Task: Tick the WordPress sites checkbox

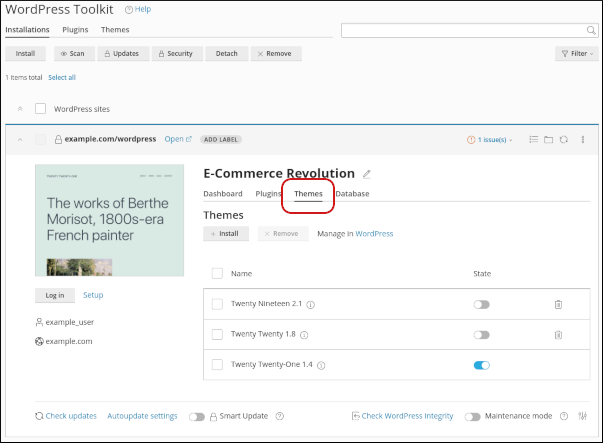Action: [x=40, y=109]
